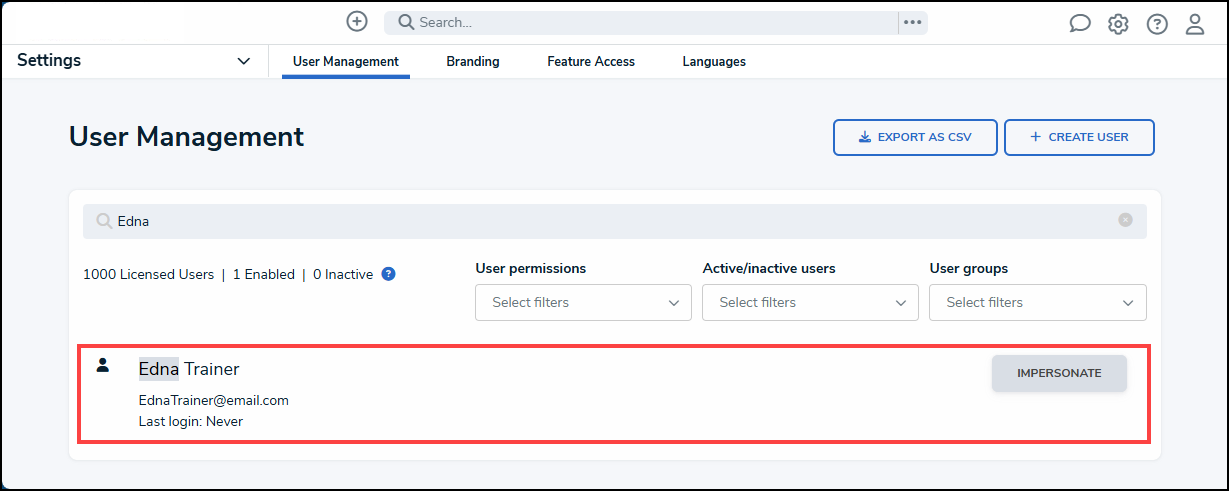Click the Export as CSV button
The height and width of the screenshot is (491, 1229).
(915, 138)
